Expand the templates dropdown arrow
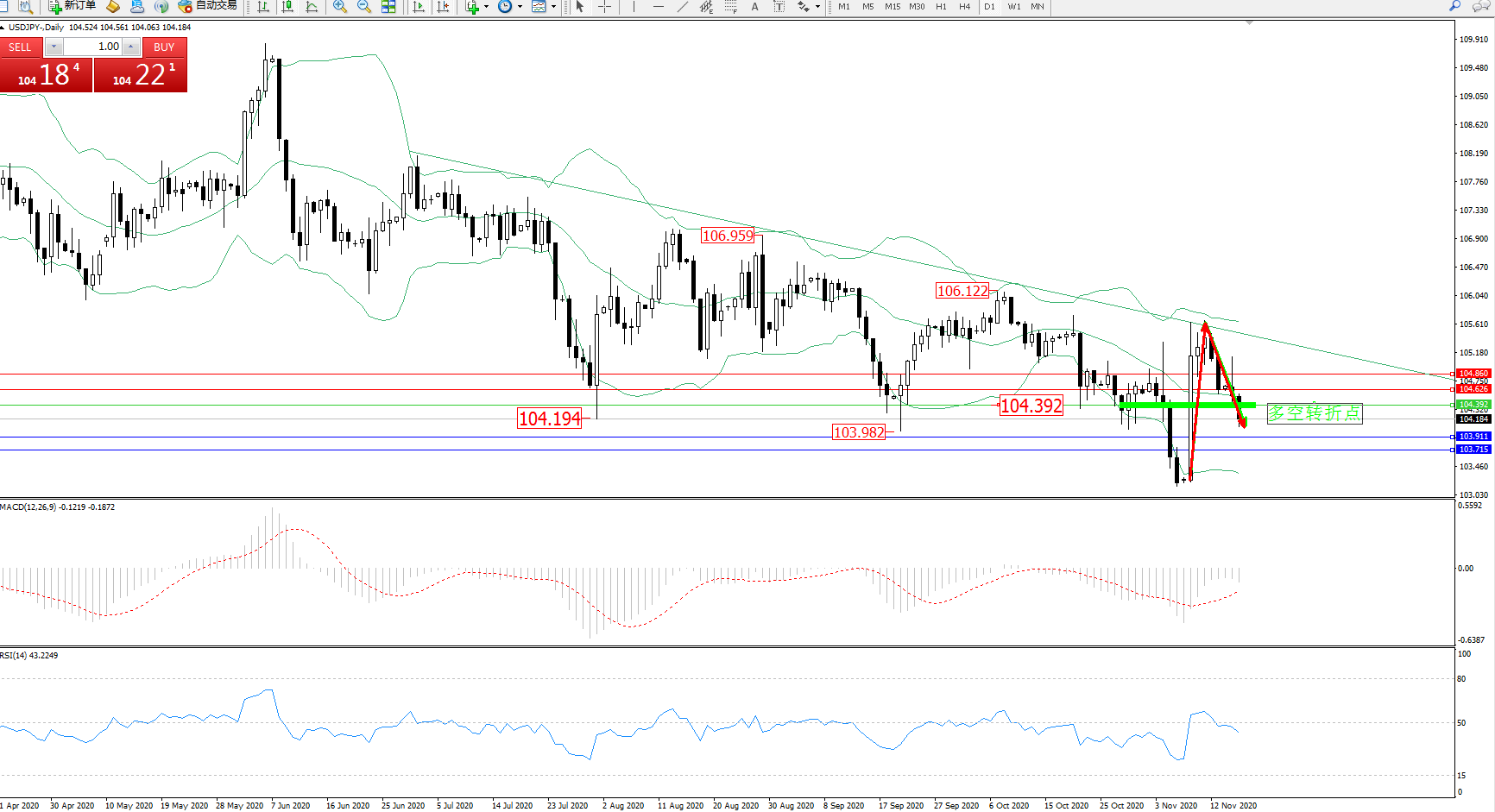This screenshot has width=1495, height=812. 553,6
